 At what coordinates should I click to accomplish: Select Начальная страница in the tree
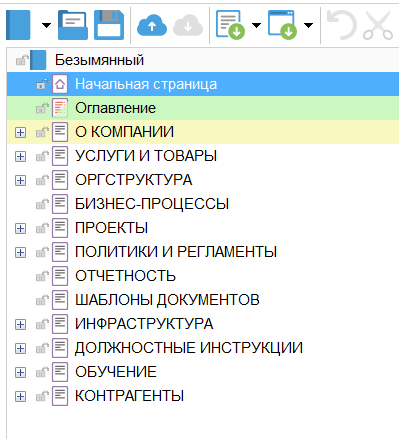pyautogui.click(x=146, y=84)
